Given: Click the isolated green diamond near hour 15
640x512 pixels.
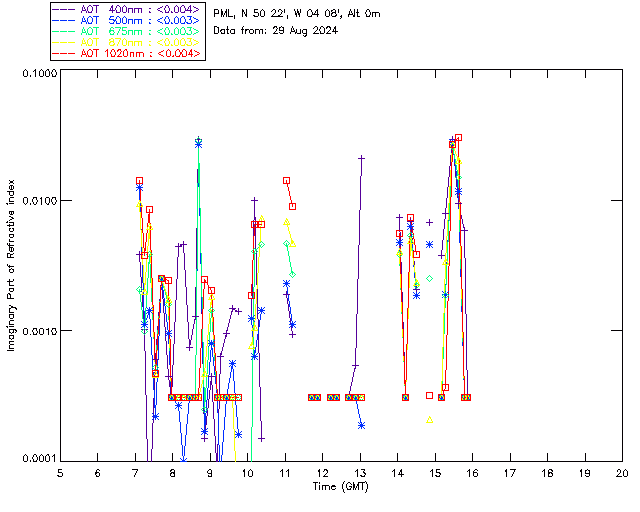Looking at the screenshot, I should pos(429,278).
